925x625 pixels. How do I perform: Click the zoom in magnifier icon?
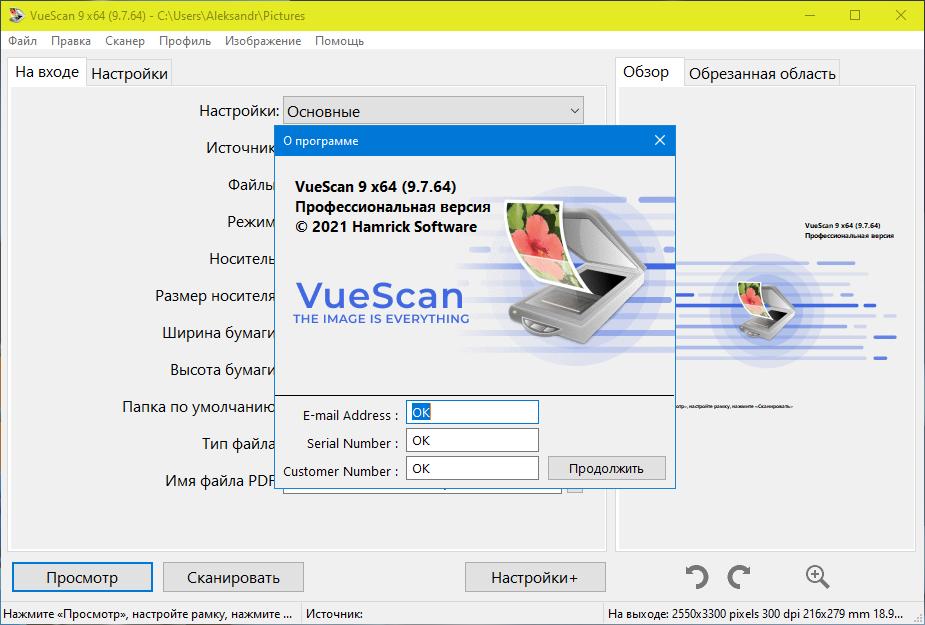click(817, 576)
